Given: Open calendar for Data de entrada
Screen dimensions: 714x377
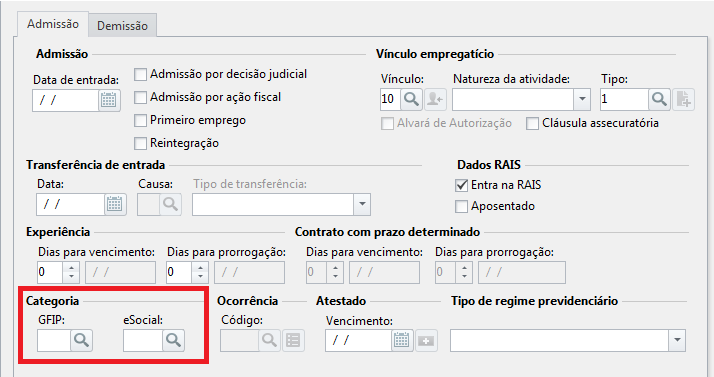Looking at the screenshot, I should (109, 100).
